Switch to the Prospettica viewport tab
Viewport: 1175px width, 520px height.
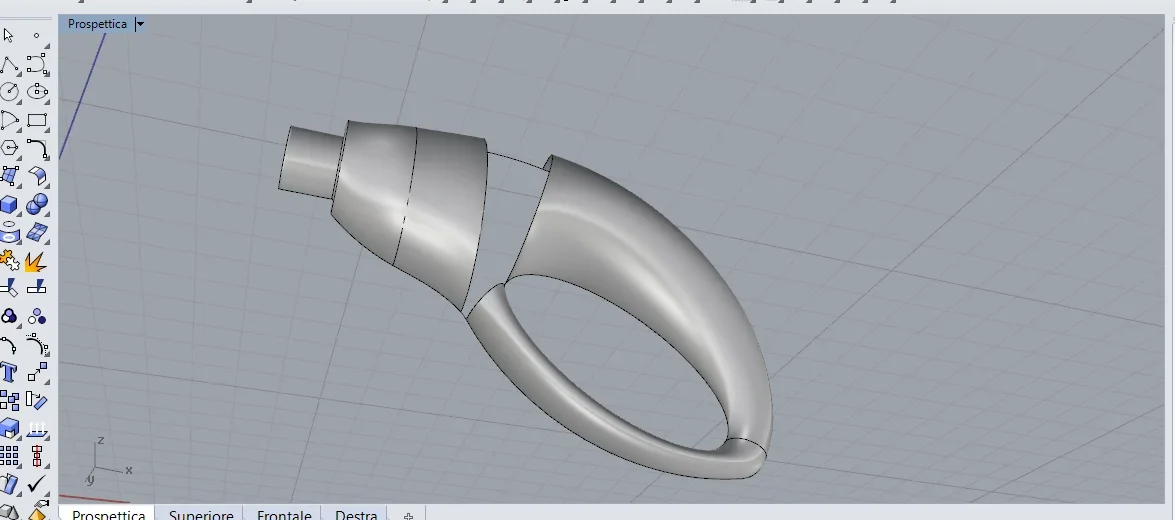click(x=109, y=515)
